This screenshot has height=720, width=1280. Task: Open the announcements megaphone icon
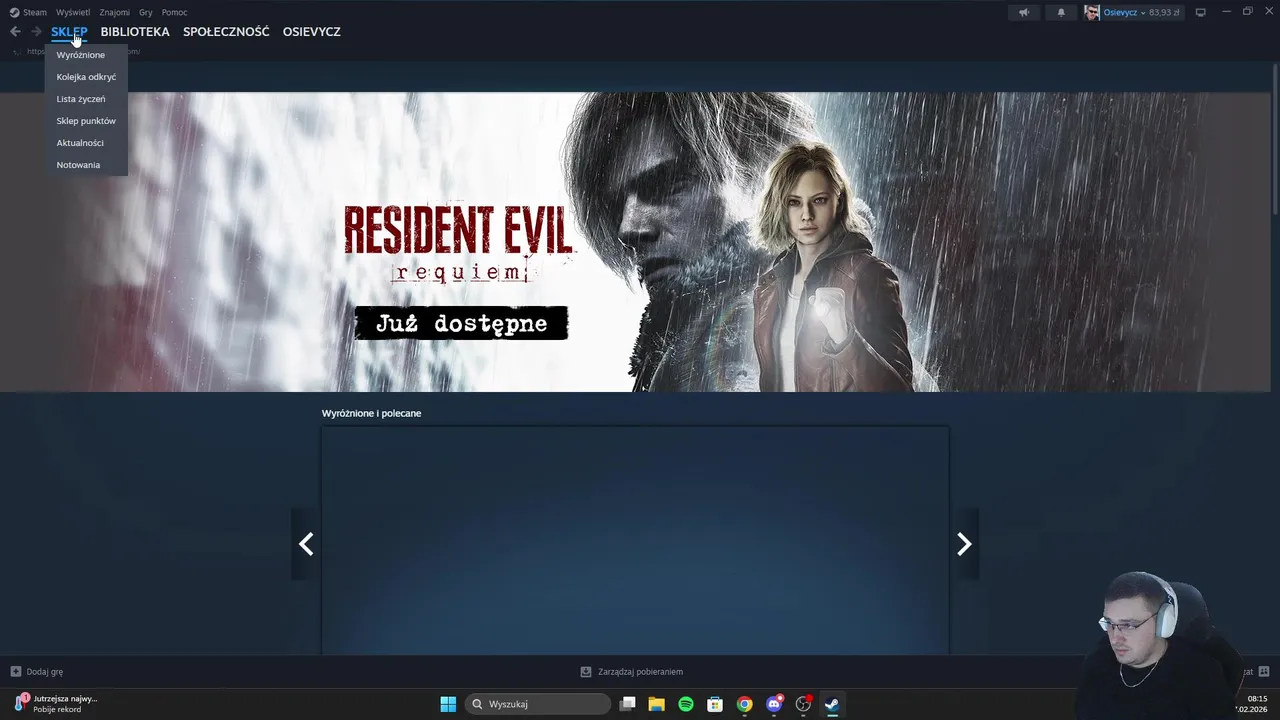pyautogui.click(x=1024, y=12)
